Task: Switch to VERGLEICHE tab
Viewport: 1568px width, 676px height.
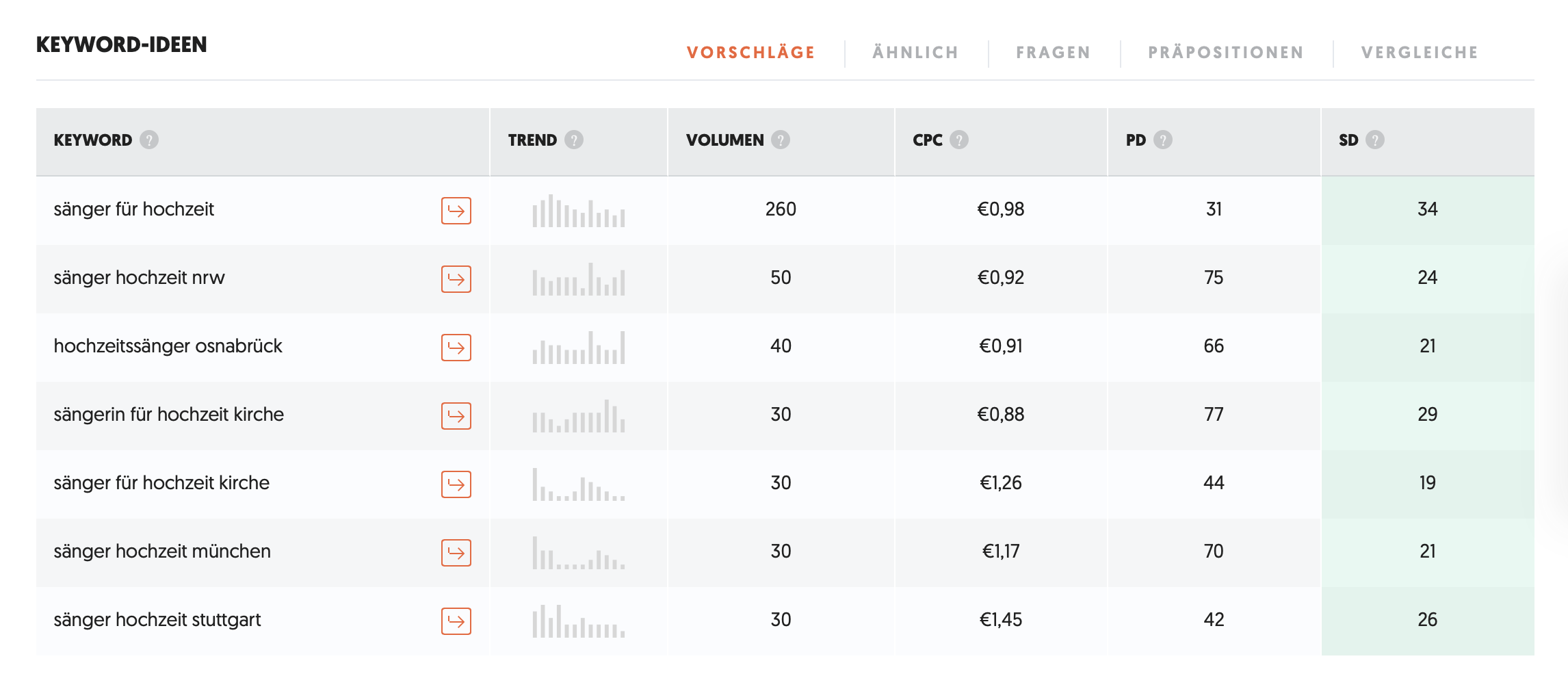Action: click(x=1420, y=53)
